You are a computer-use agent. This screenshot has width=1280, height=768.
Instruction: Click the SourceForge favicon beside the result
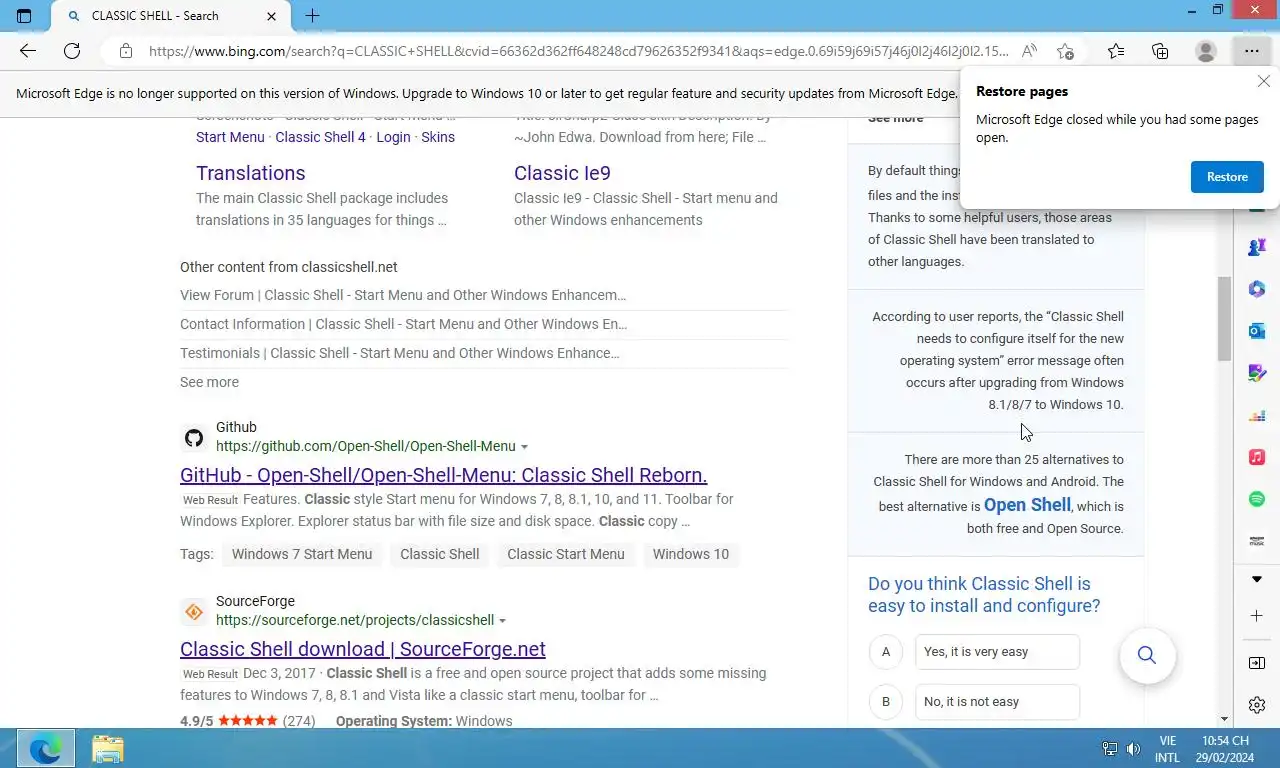pos(194,612)
